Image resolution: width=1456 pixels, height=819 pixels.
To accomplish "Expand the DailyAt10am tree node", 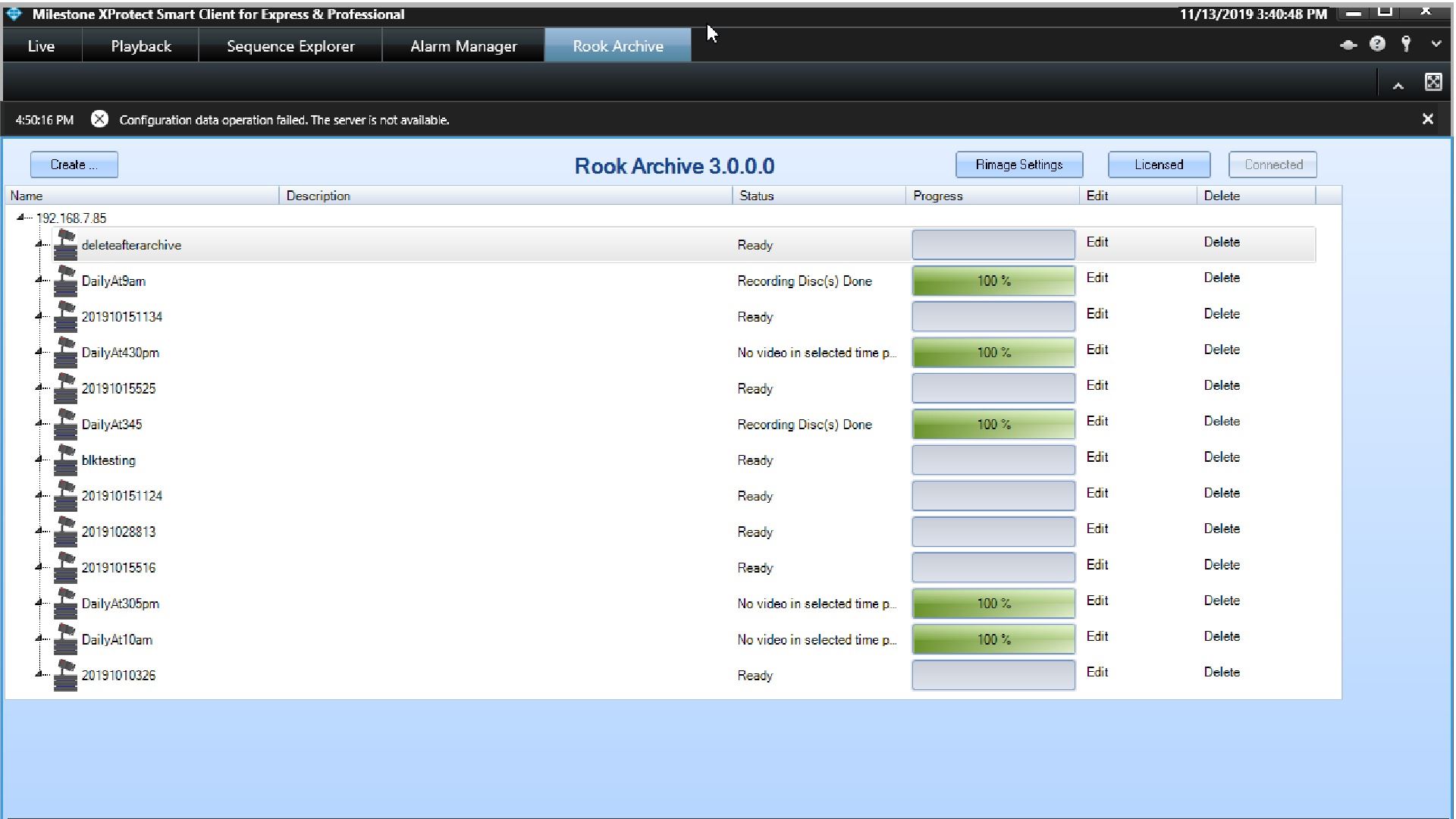I will (x=39, y=639).
